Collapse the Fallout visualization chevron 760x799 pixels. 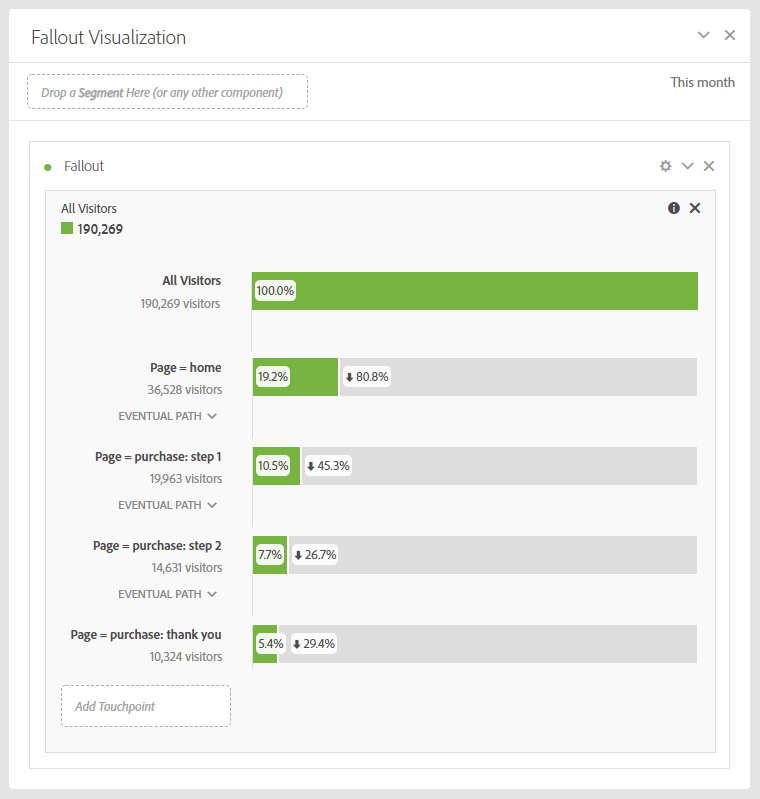pyautogui.click(x=687, y=166)
